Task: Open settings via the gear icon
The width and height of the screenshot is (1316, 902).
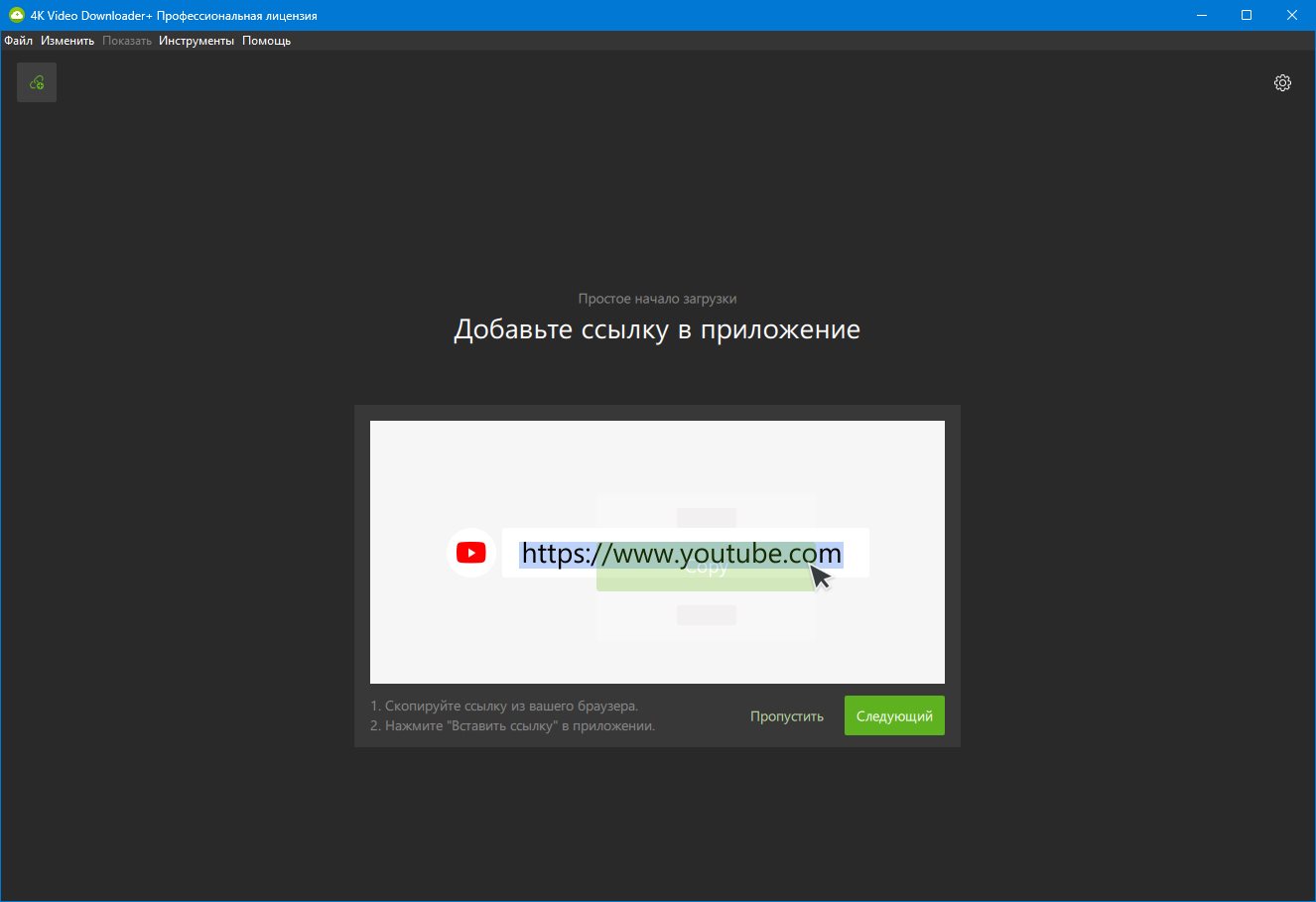Action: 1282,82
